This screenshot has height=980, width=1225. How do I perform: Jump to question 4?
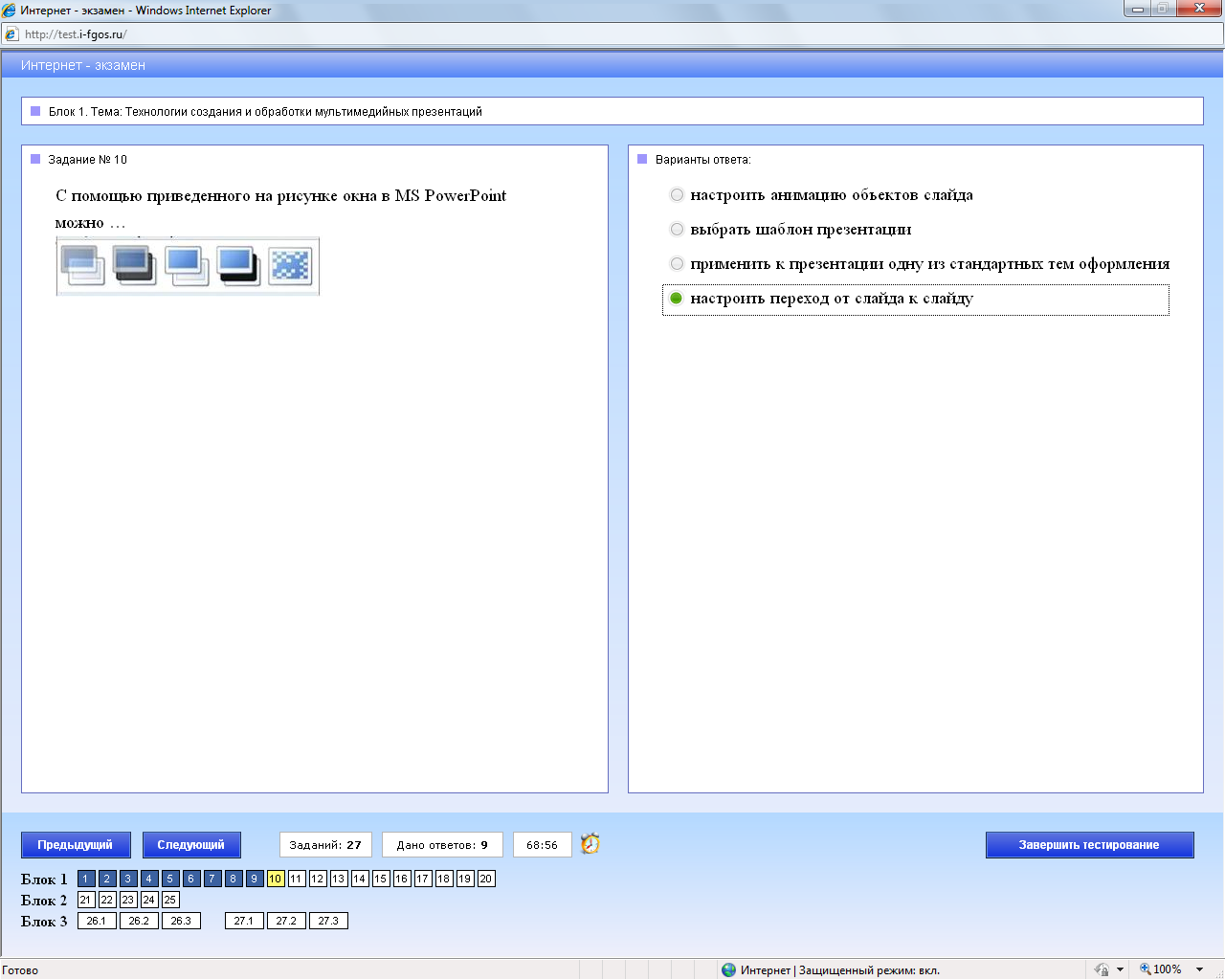149,879
